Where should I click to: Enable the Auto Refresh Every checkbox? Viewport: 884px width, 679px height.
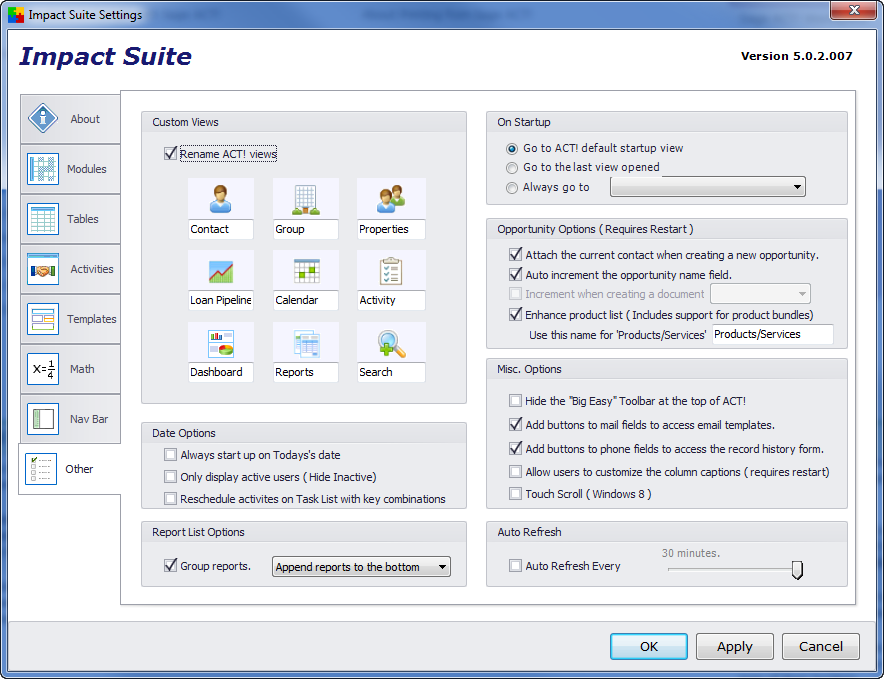[515, 565]
